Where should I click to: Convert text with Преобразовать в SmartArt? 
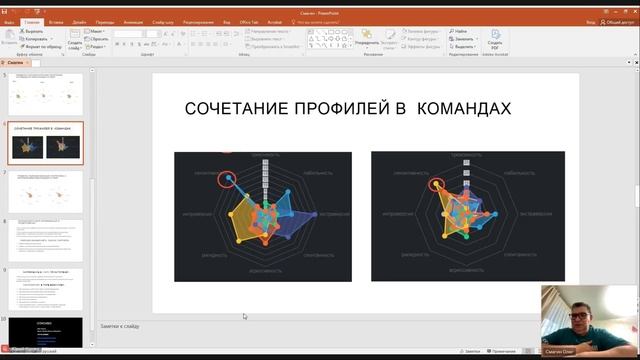coord(272,47)
